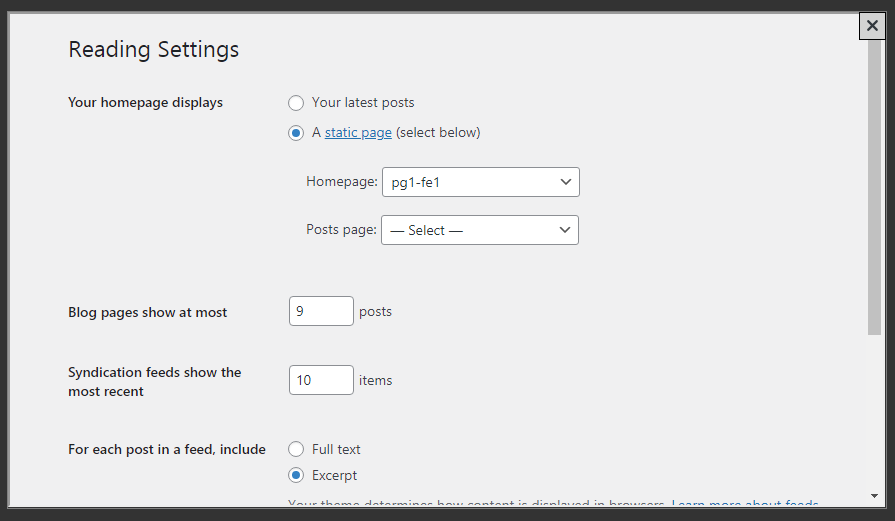Click the "Syndication feeds show the most recent" label
This screenshot has width=895, height=521.
154,381
